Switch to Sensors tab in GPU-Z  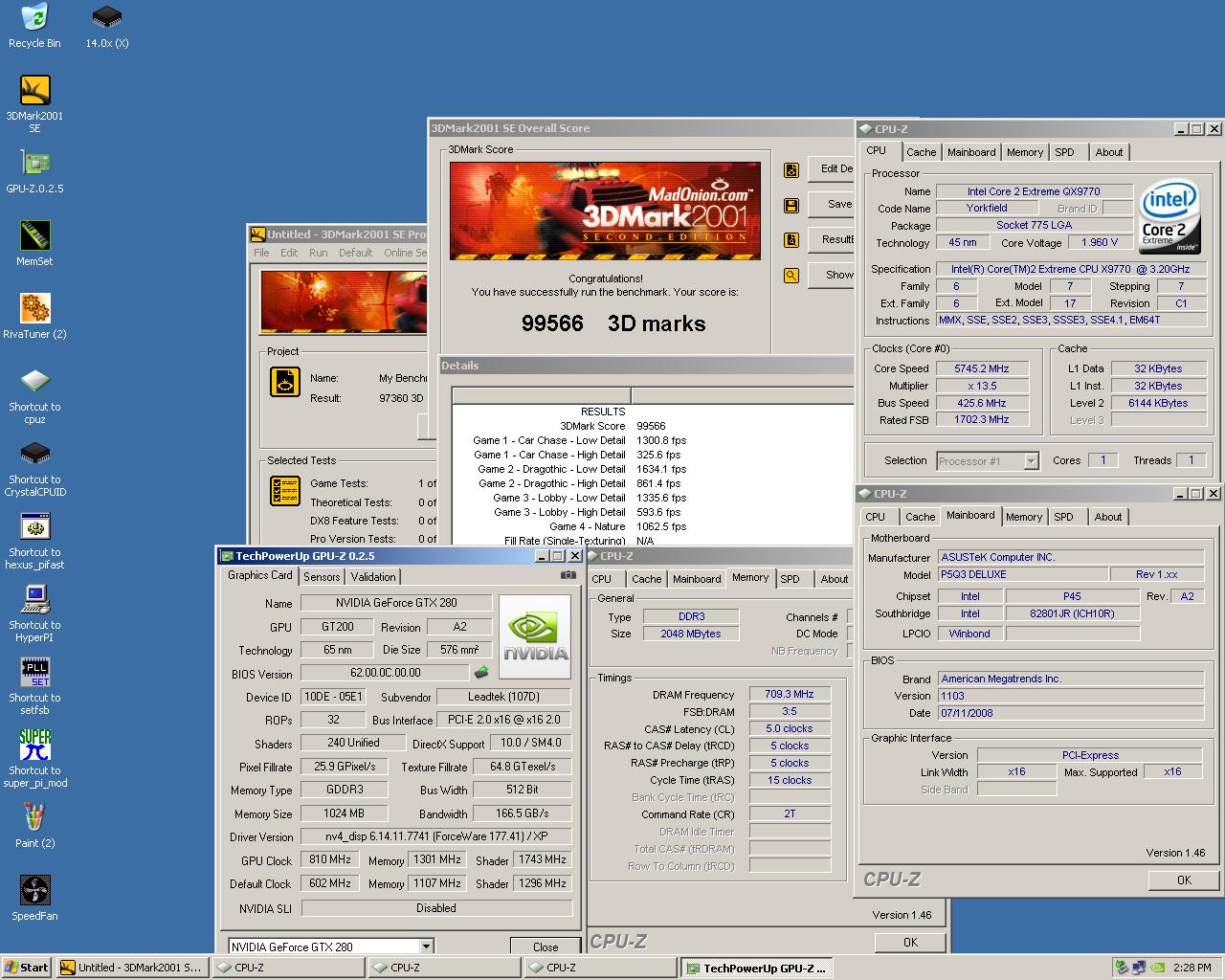click(x=322, y=577)
